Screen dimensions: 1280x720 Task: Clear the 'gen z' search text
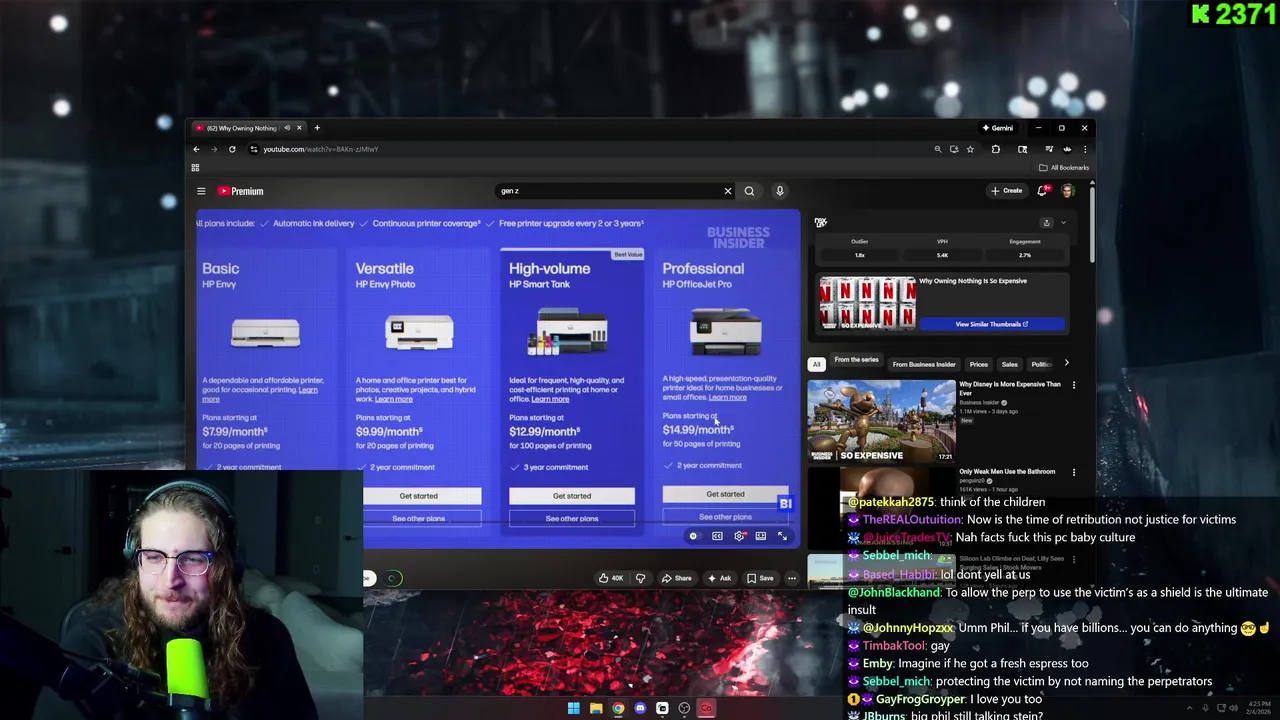[x=727, y=191]
